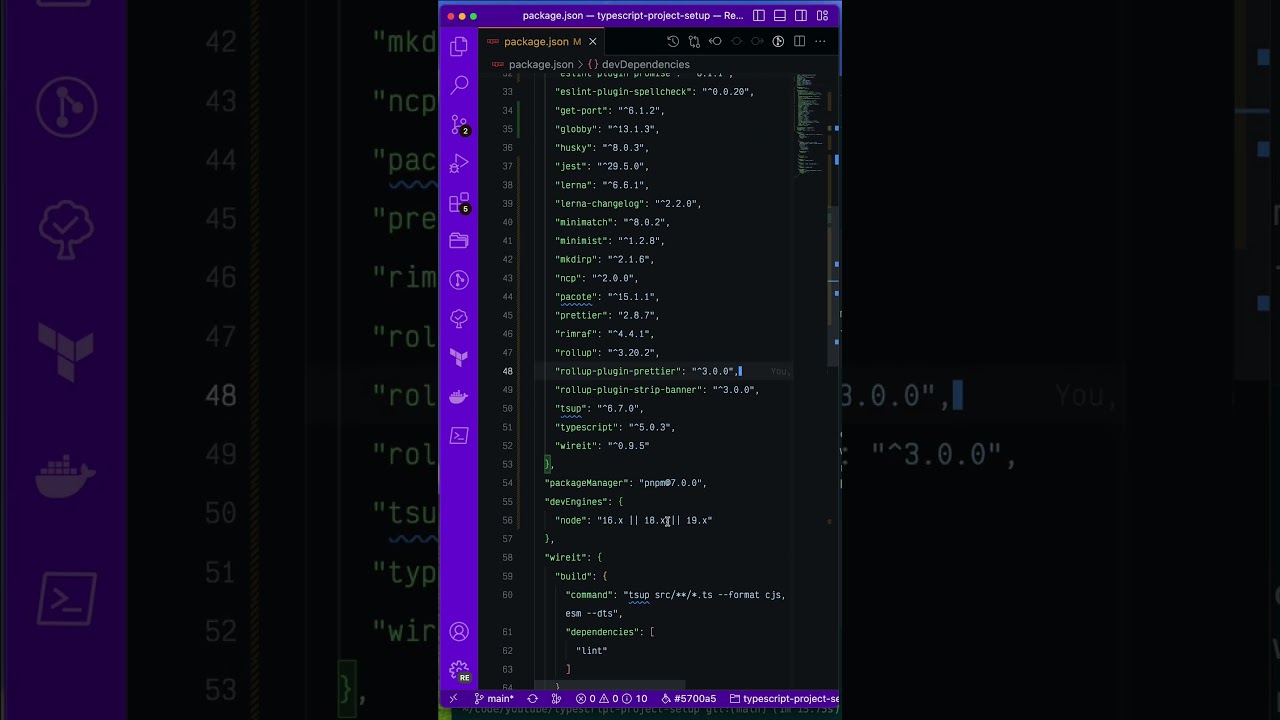This screenshot has width=1280, height=720.
Task: Click the "lerna-changelog" key on line 39
Action: pos(600,204)
